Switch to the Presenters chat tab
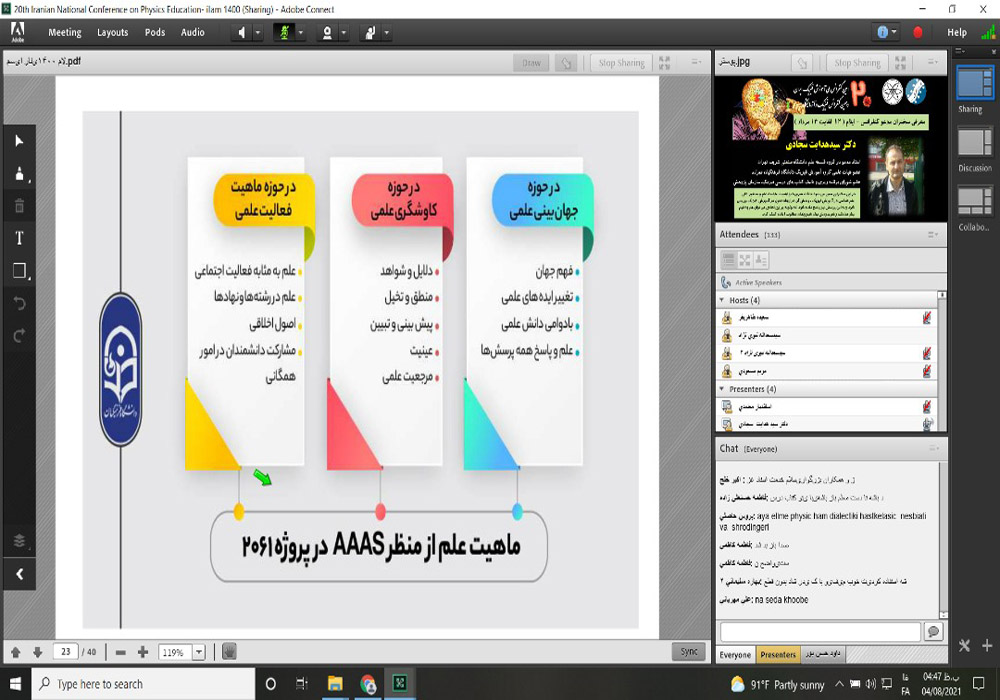 778,655
